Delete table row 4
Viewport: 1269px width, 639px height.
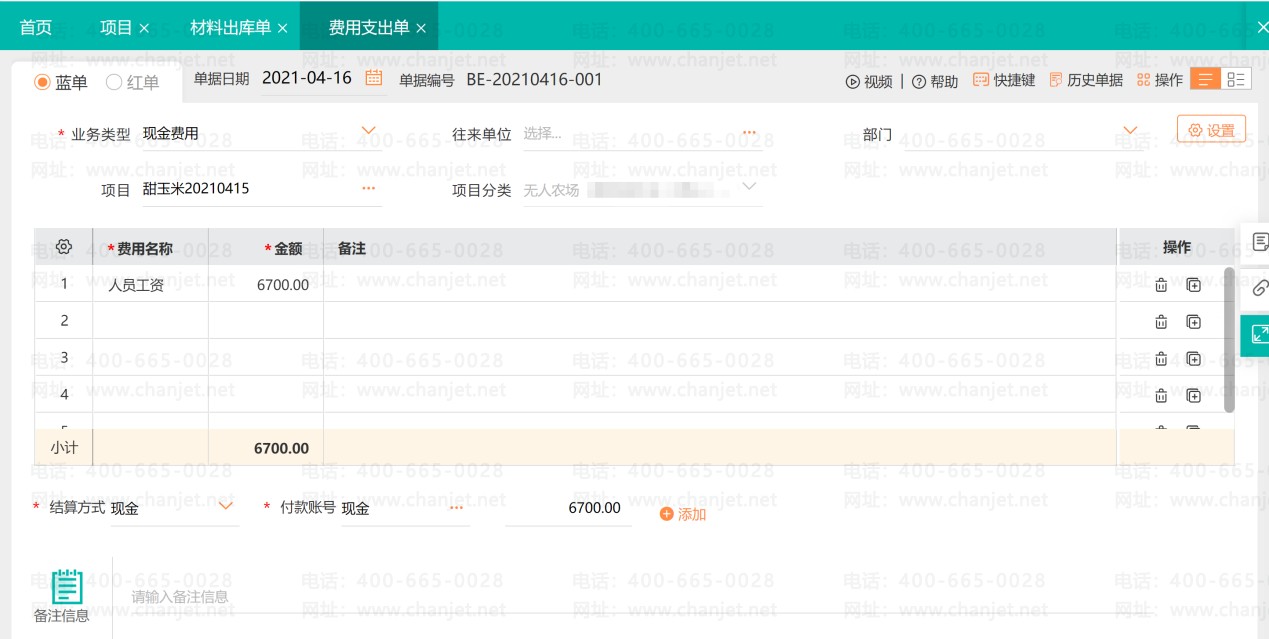pyautogui.click(x=1161, y=395)
